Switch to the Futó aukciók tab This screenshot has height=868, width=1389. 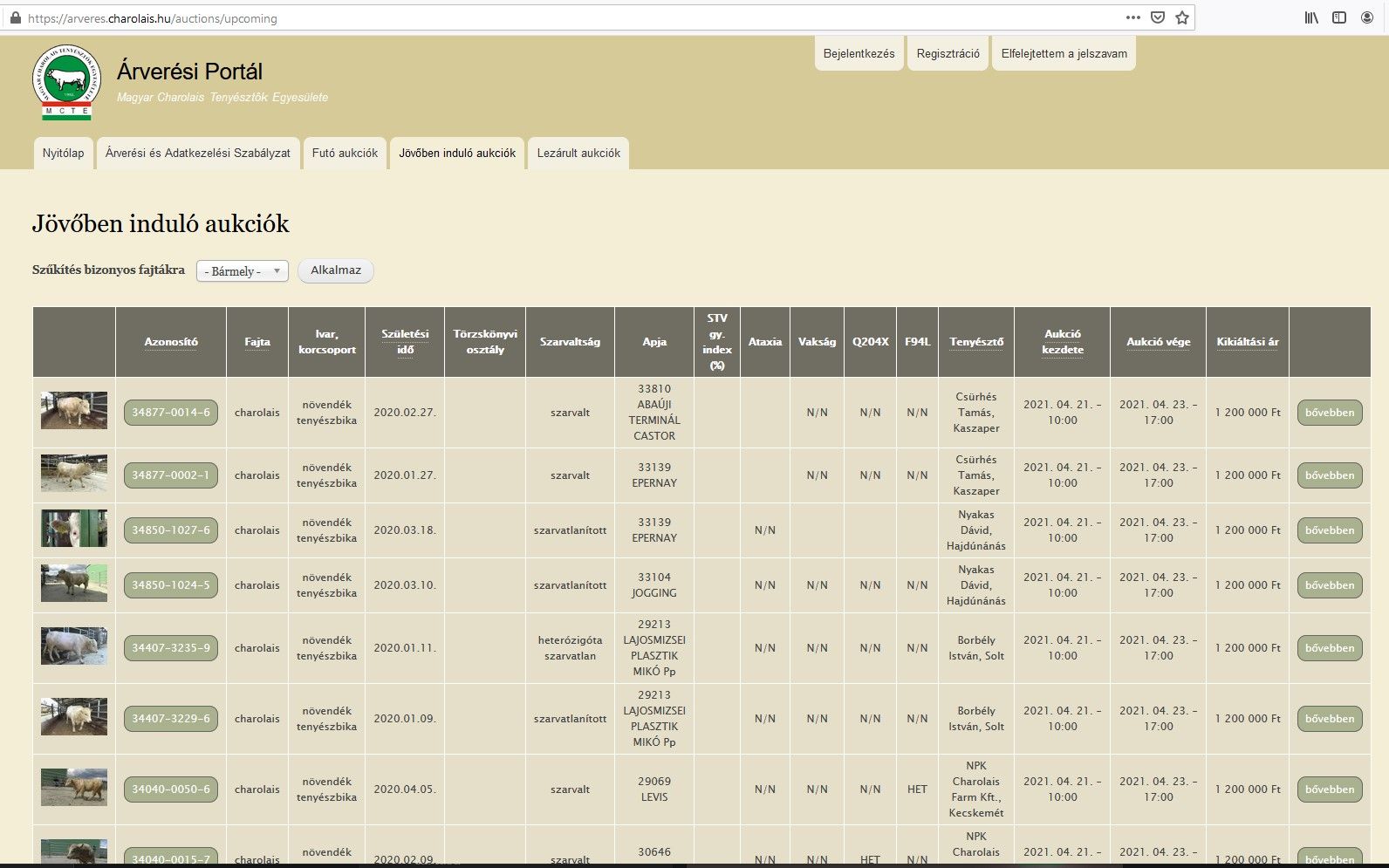[x=345, y=154]
